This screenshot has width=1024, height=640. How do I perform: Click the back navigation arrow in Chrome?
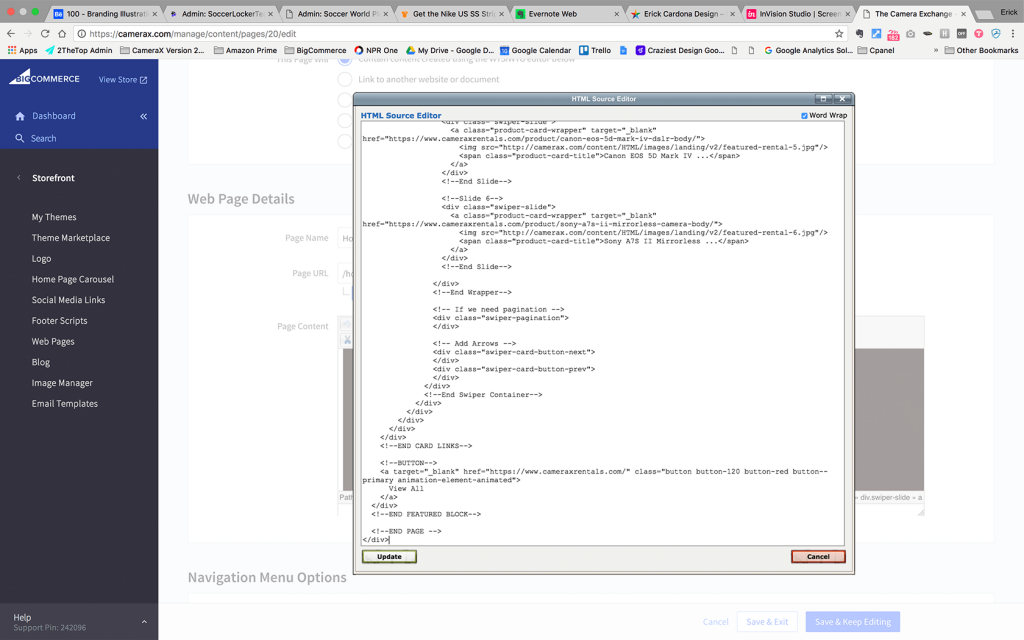tap(10, 33)
